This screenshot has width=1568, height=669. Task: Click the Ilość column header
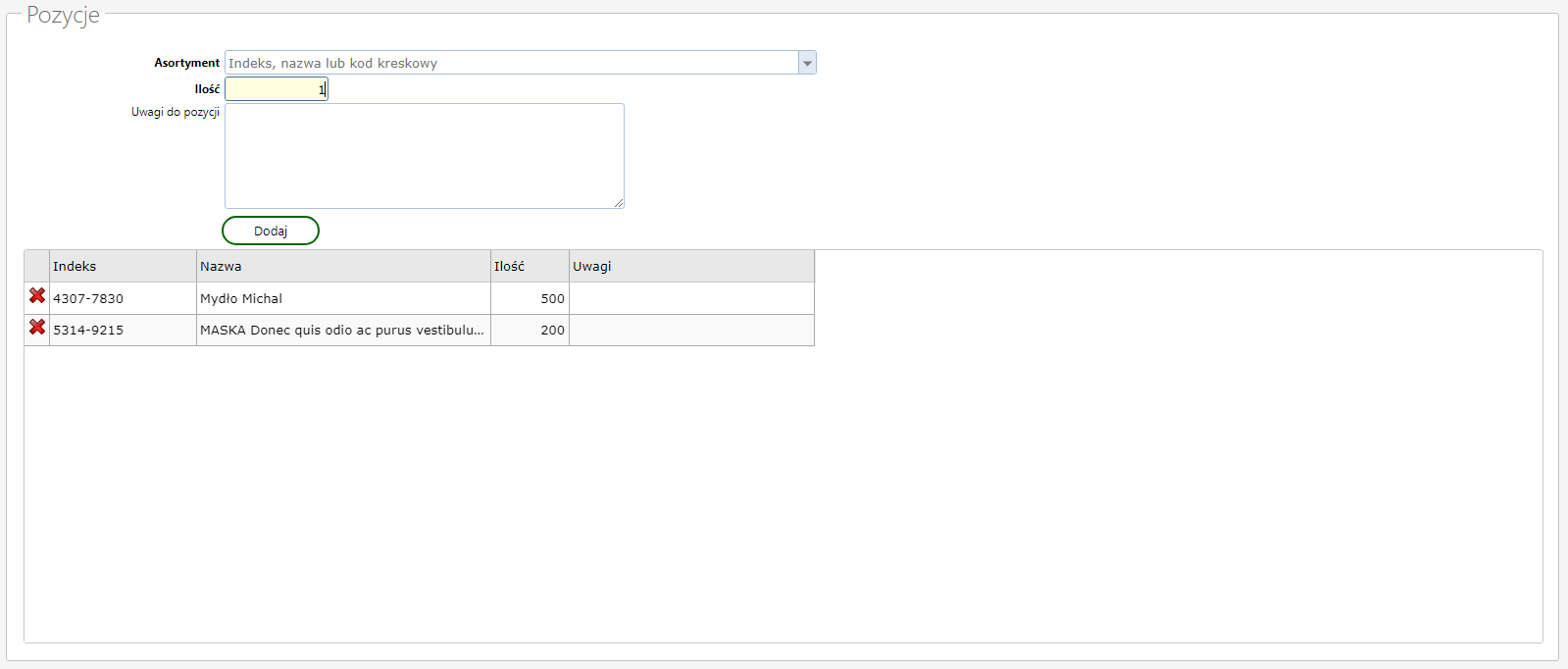530,266
